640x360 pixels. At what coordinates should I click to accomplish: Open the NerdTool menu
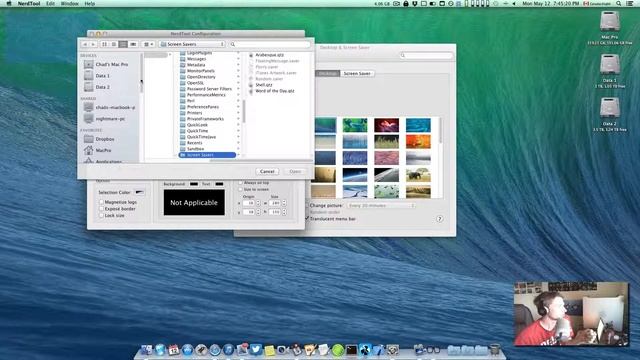point(29,4)
